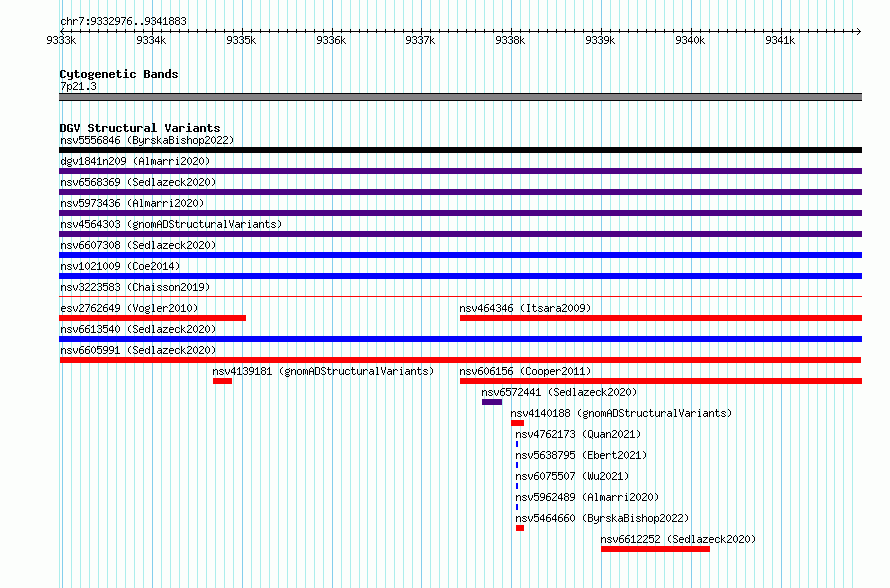Click the blue bar under nsv6613540
Screen dimensions: 890x588
point(460,339)
